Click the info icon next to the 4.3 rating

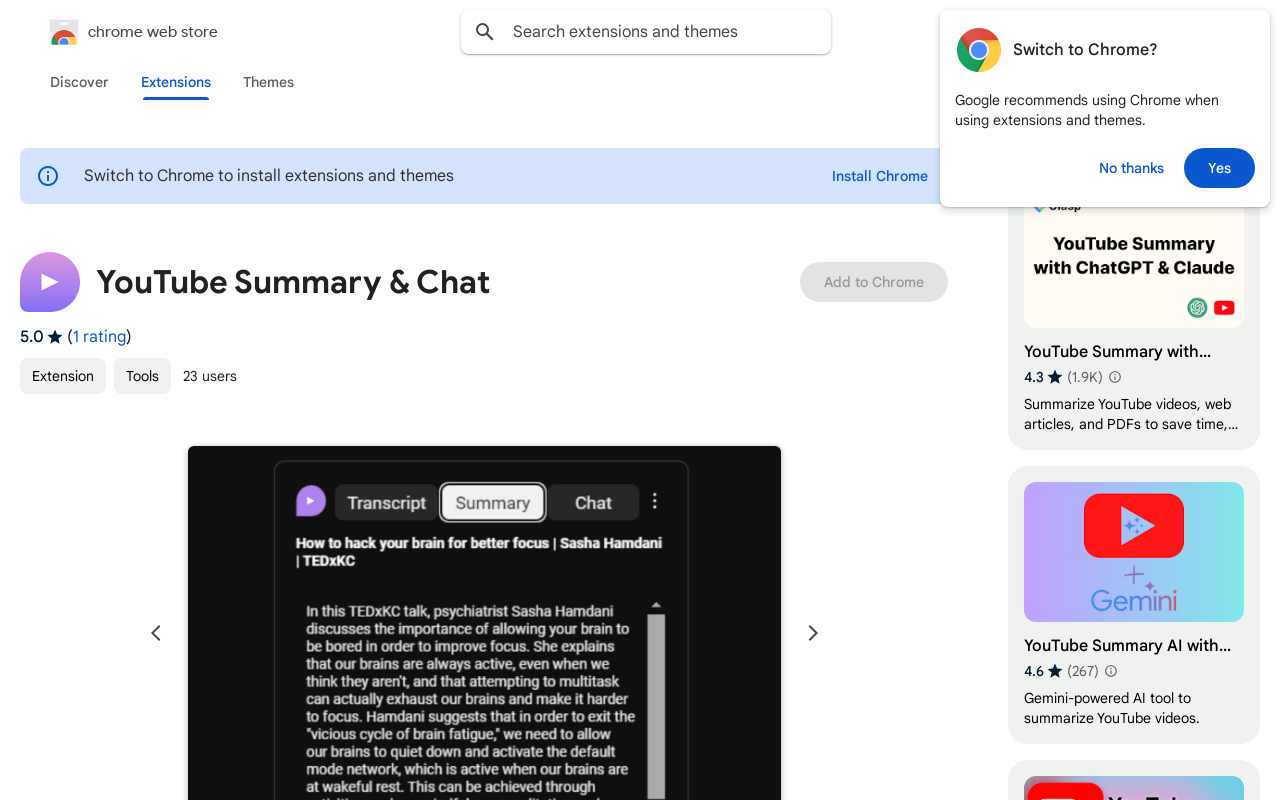point(1115,377)
